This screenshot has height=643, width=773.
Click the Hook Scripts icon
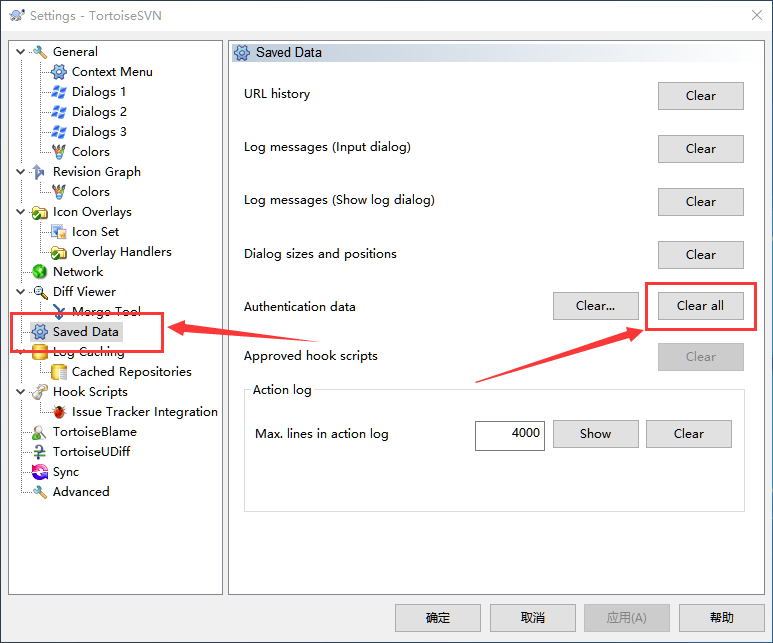[x=39, y=392]
